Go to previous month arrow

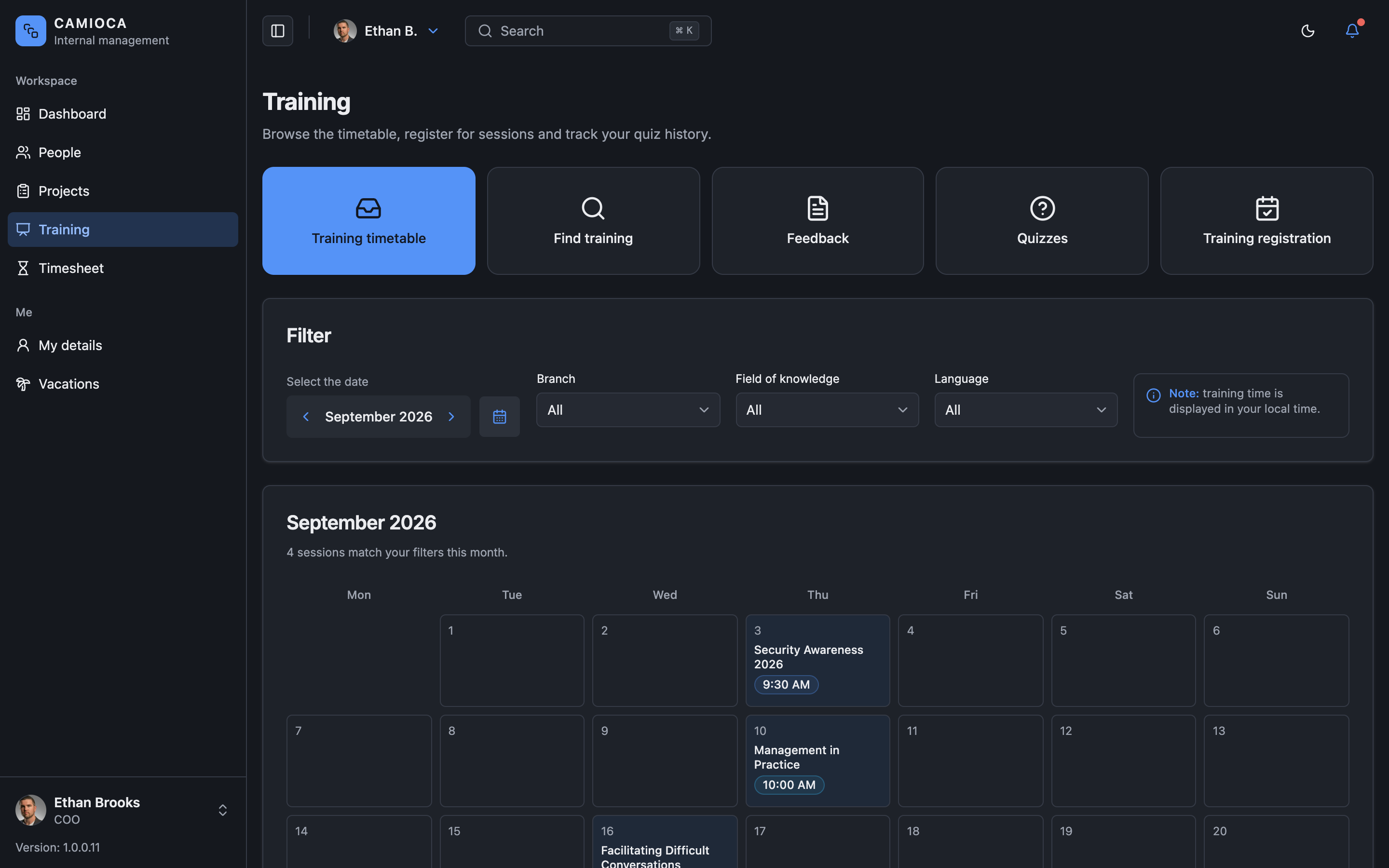click(x=306, y=417)
